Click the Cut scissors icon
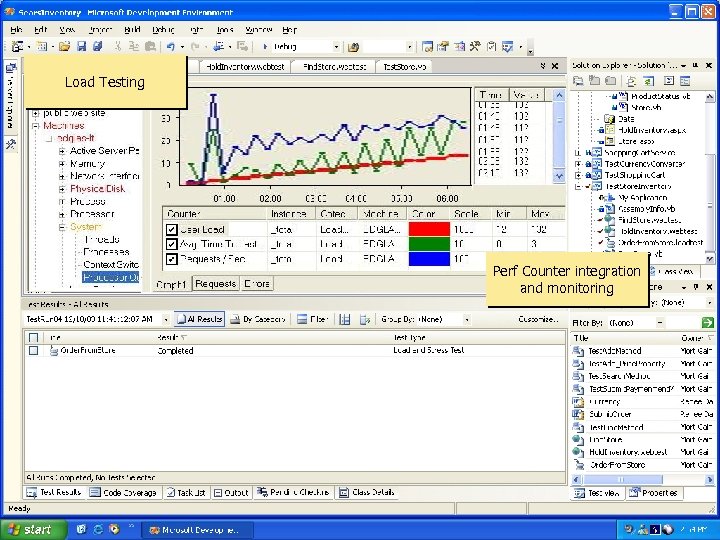The image size is (720, 540). coord(118,46)
